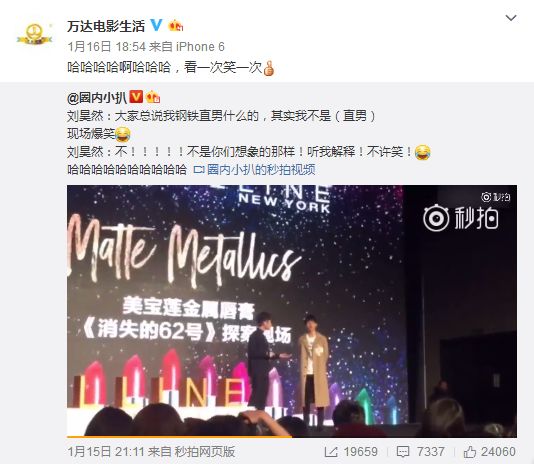The width and height of the screenshot is (534, 464).
Task: Click the blue verified V badge
Action: (157, 25)
